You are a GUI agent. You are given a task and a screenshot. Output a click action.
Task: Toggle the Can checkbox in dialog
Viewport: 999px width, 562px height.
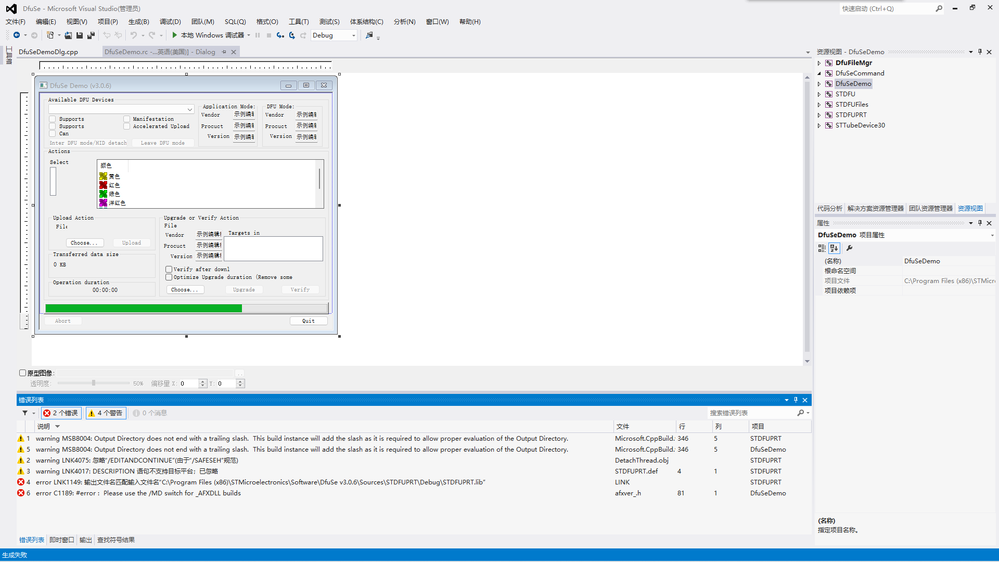coord(53,133)
